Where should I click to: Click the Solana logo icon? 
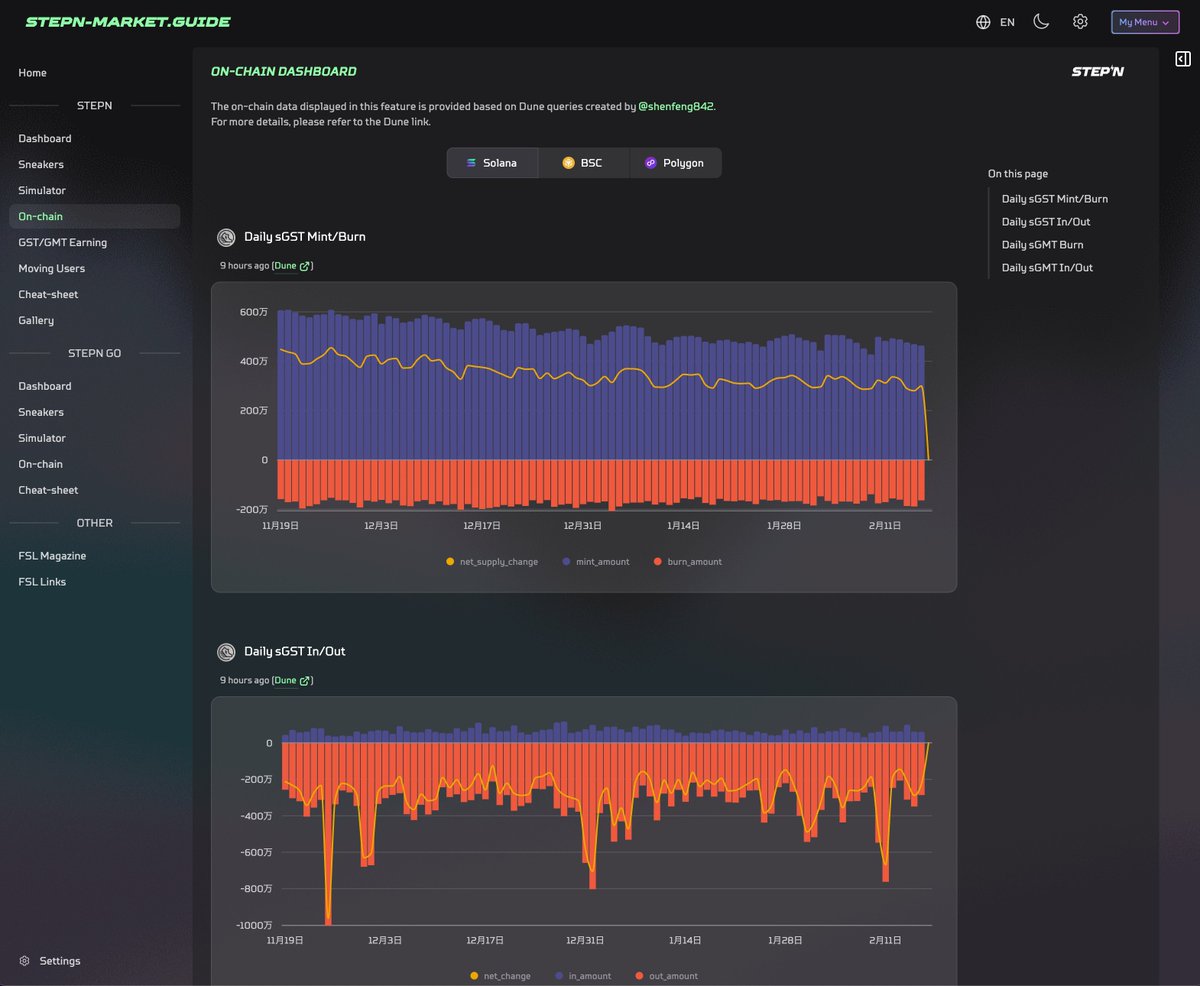click(470, 163)
